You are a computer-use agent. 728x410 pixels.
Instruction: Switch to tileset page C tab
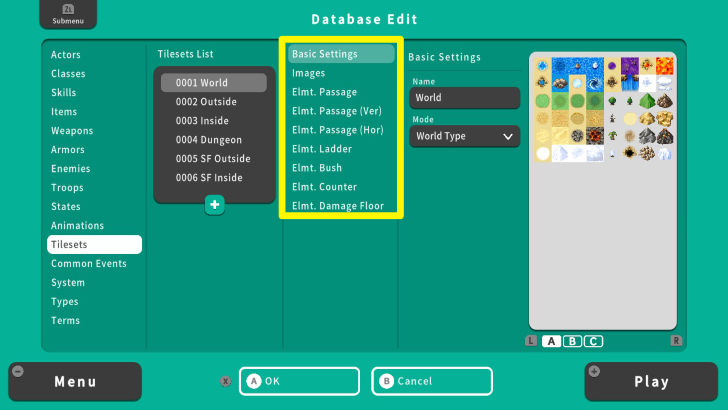(x=593, y=341)
